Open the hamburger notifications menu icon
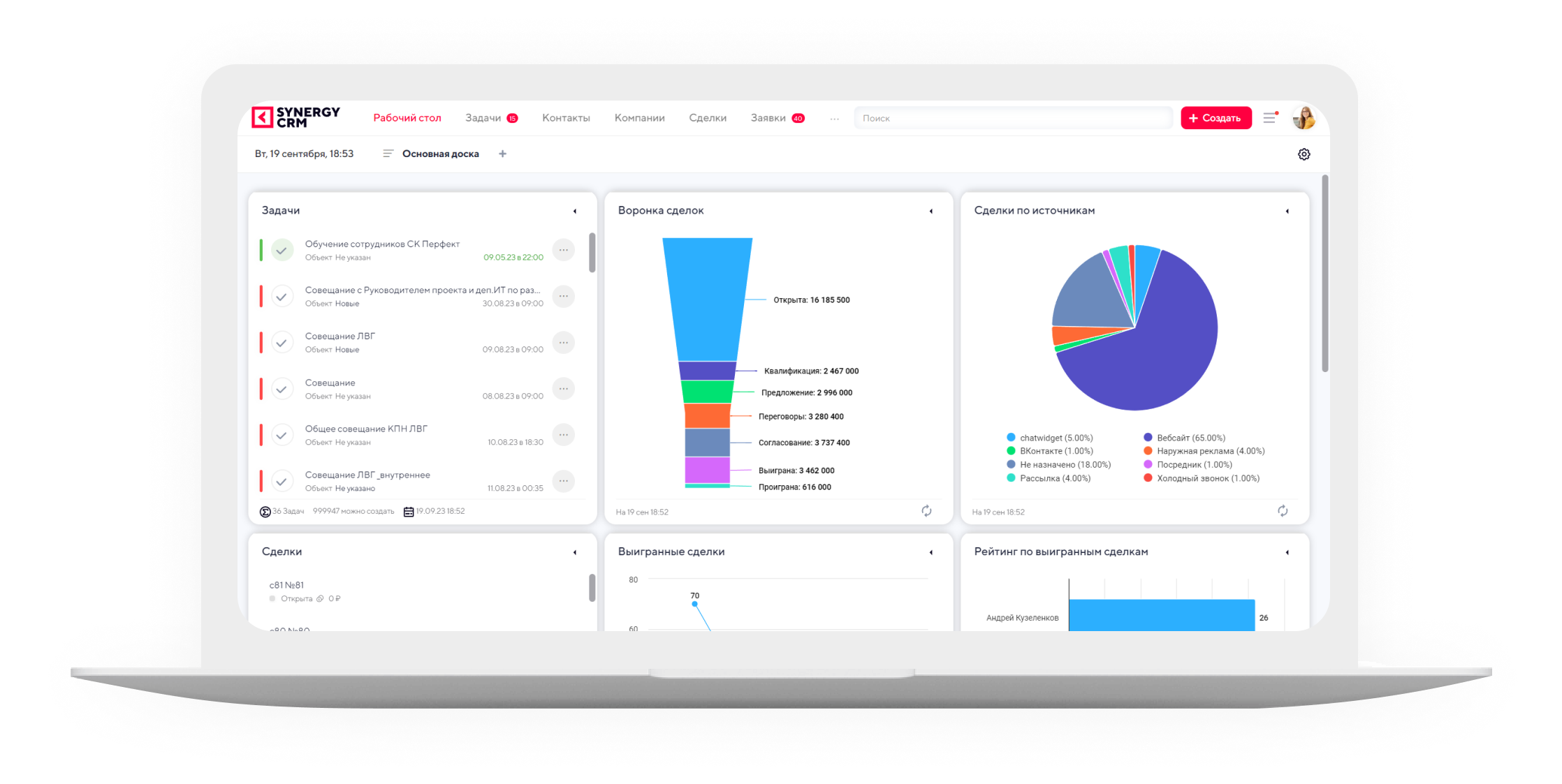 [1270, 118]
